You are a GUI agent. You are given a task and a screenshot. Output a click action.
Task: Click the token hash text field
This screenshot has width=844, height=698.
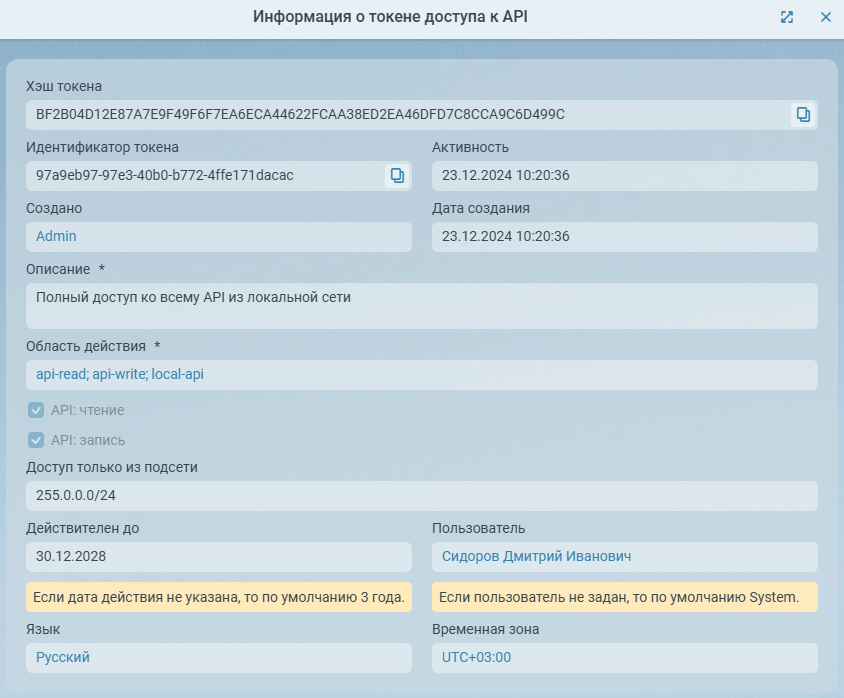coord(400,115)
